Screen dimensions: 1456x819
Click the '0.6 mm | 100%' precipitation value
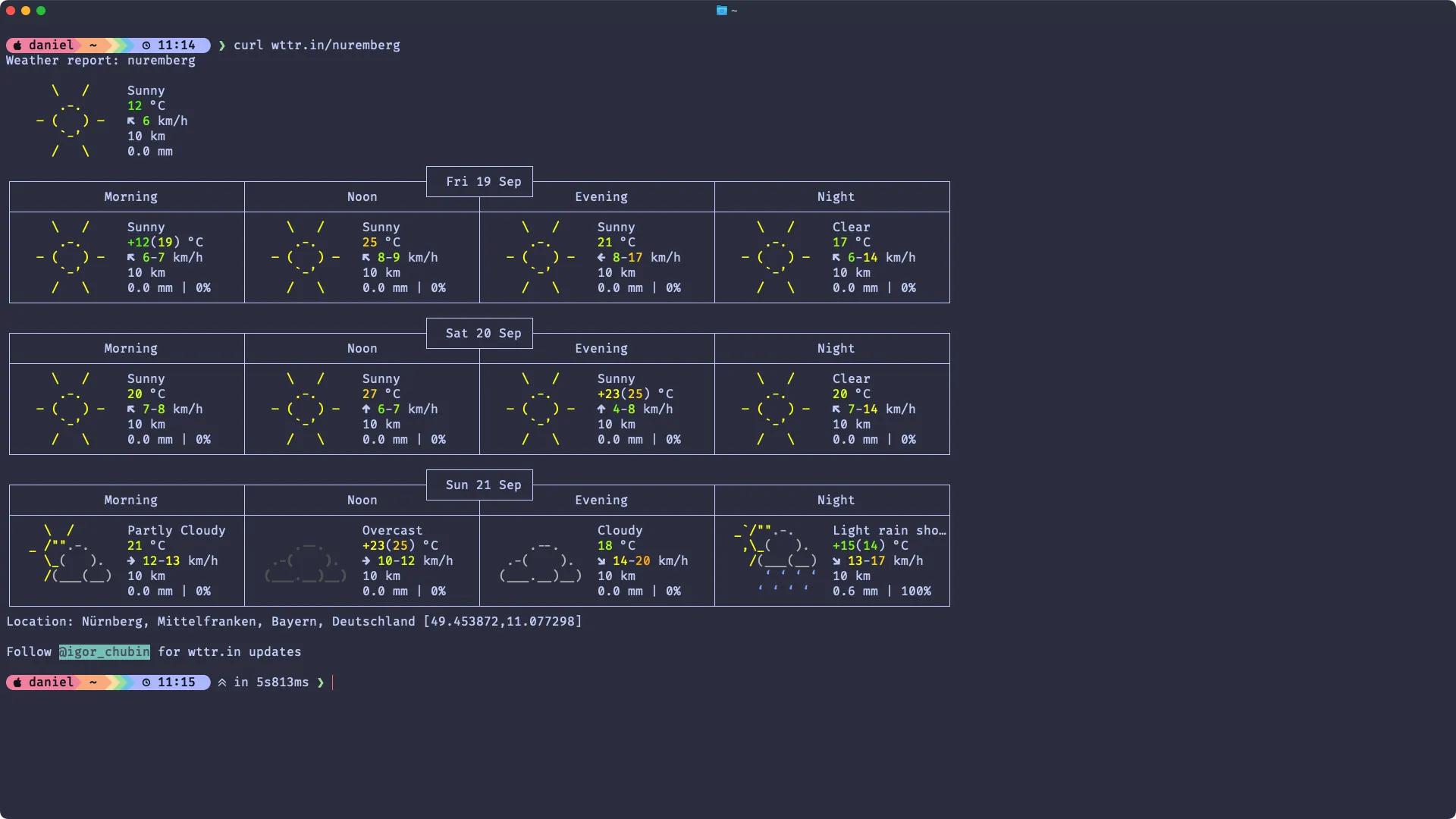coord(882,591)
